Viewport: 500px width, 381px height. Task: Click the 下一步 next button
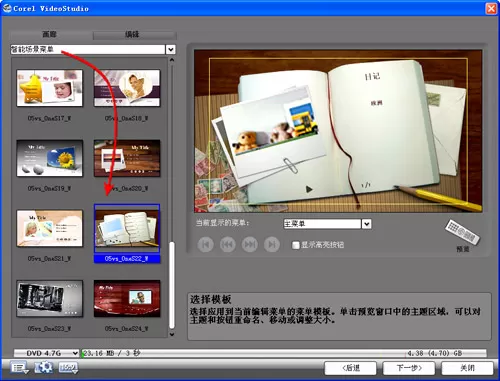tap(409, 368)
